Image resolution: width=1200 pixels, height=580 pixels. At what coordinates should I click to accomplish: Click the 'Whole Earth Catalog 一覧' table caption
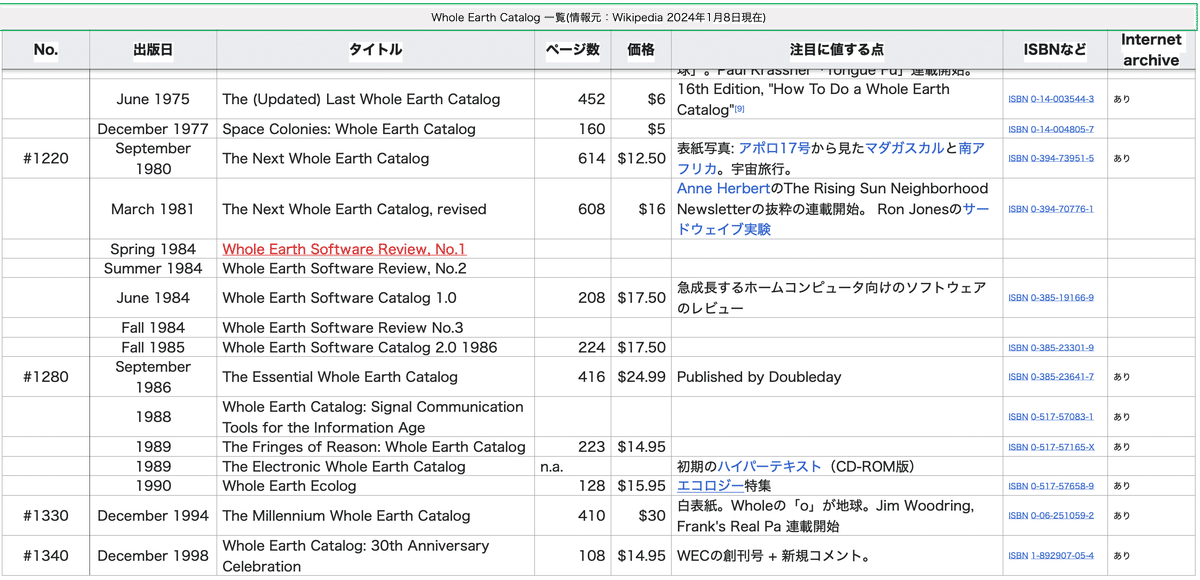(x=599, y=17)
